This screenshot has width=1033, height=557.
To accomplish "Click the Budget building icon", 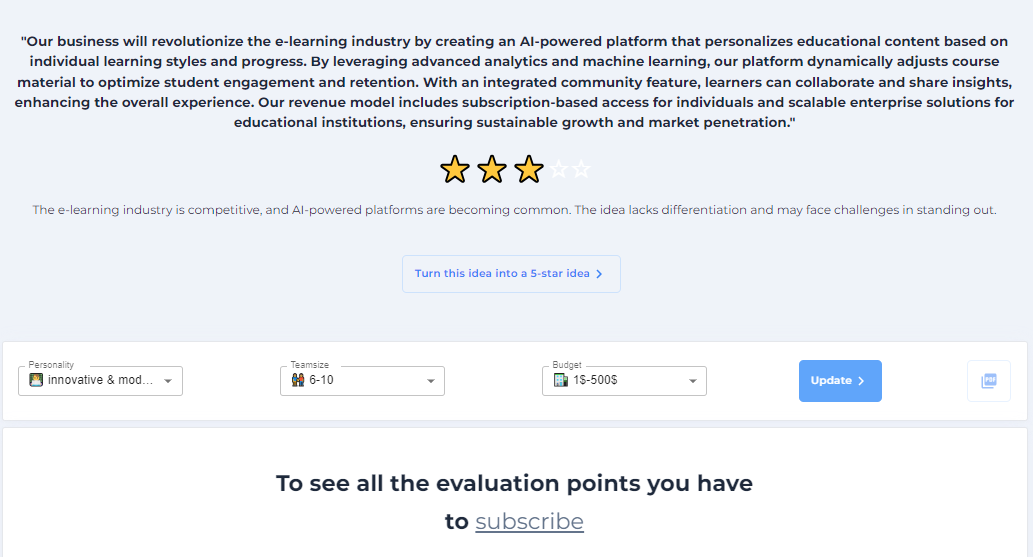I will 560,380.
